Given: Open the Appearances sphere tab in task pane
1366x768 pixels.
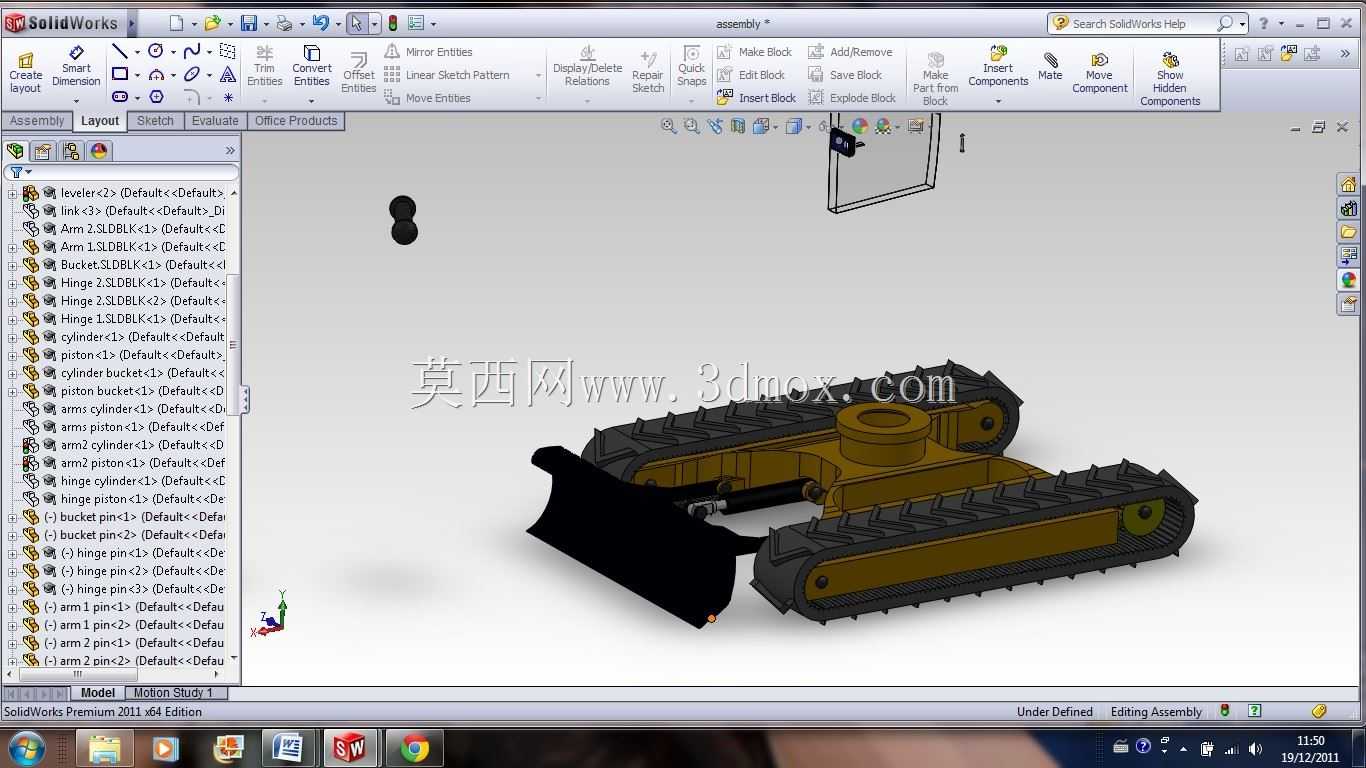Looking at the screenshot, I should point(1348,280).
